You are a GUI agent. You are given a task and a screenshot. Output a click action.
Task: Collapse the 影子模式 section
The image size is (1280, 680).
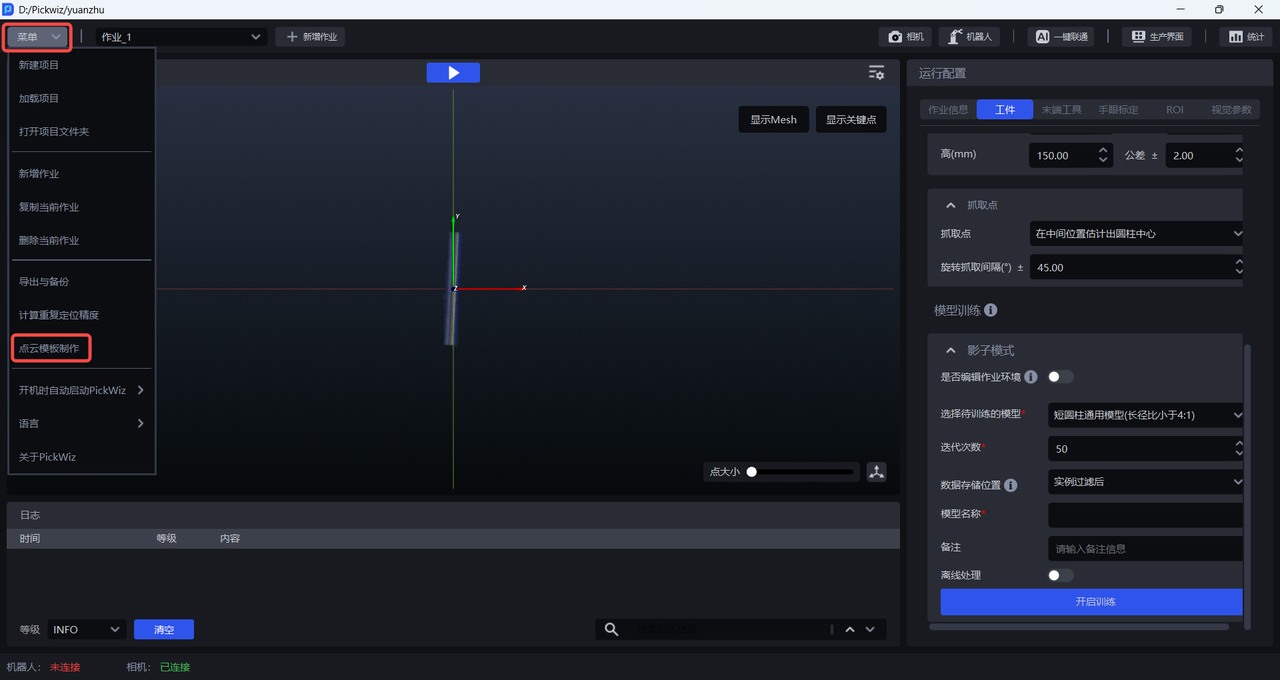click(950, 351)
